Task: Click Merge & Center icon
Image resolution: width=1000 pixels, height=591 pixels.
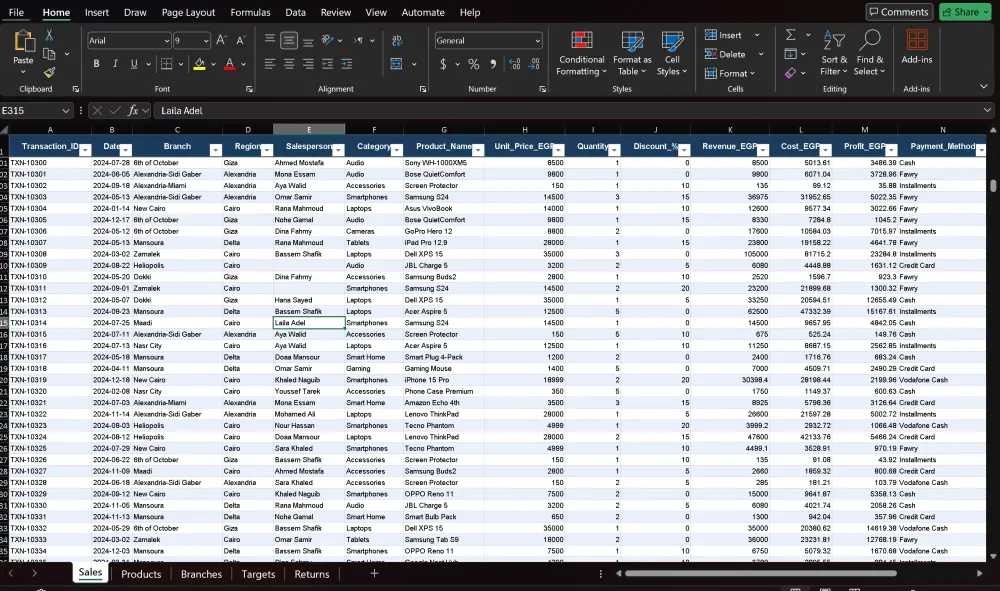Action: click(397, 64)
